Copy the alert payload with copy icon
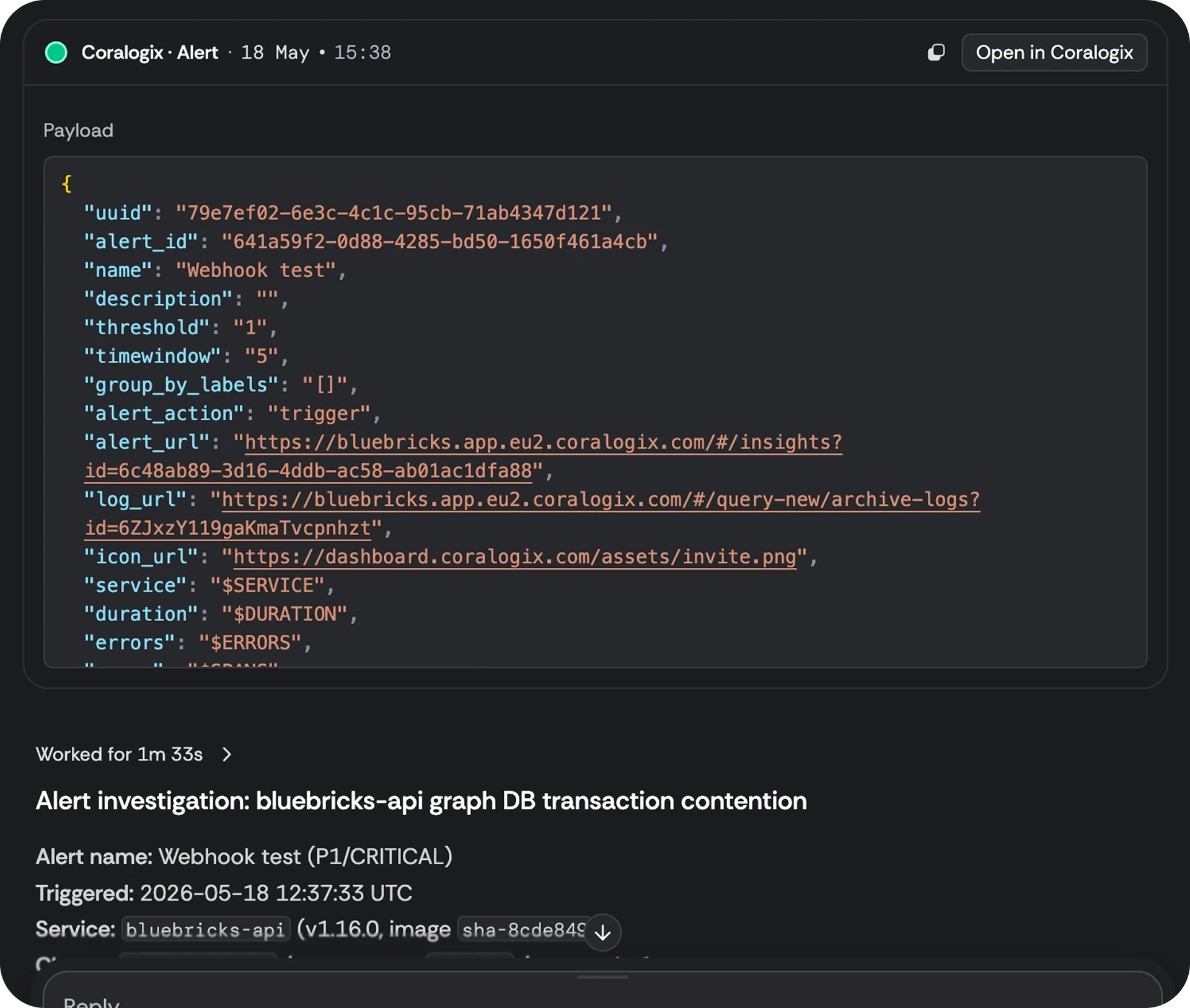1190x1008 pixels. [x=936, y=53]
